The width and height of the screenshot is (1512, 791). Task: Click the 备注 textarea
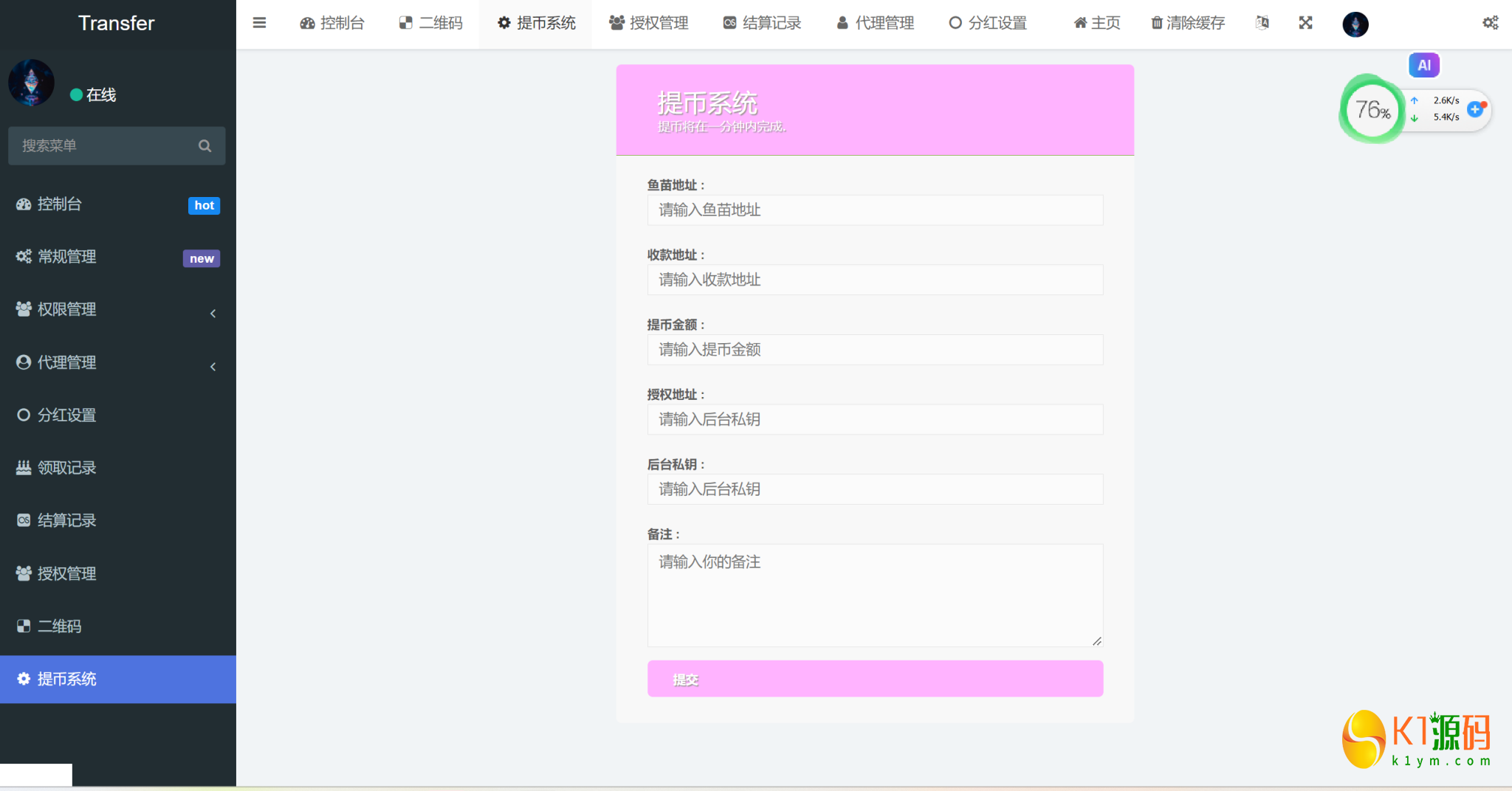click(x=875, y=595)
